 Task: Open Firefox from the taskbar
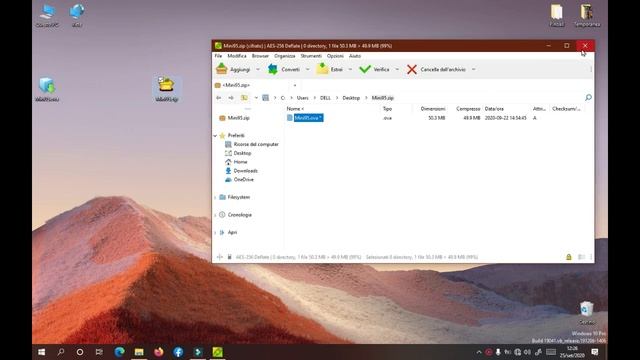[158, 351]
